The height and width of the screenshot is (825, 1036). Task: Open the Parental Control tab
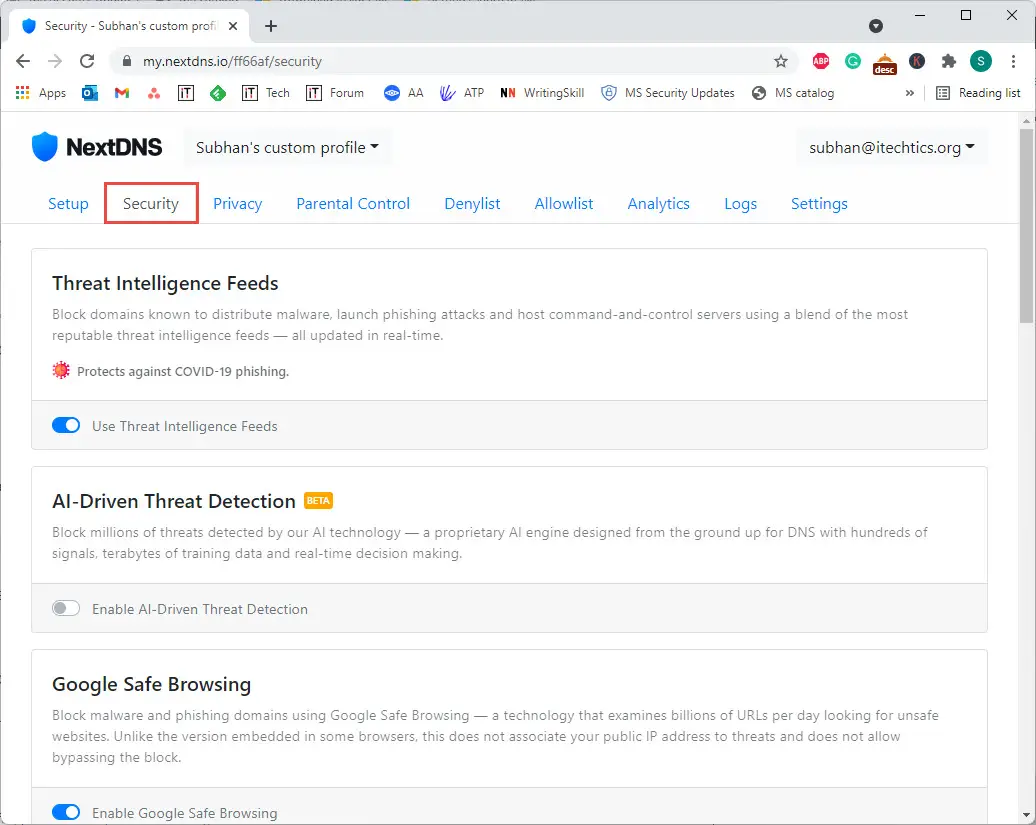pyautogui.click(x=353, y=203)
